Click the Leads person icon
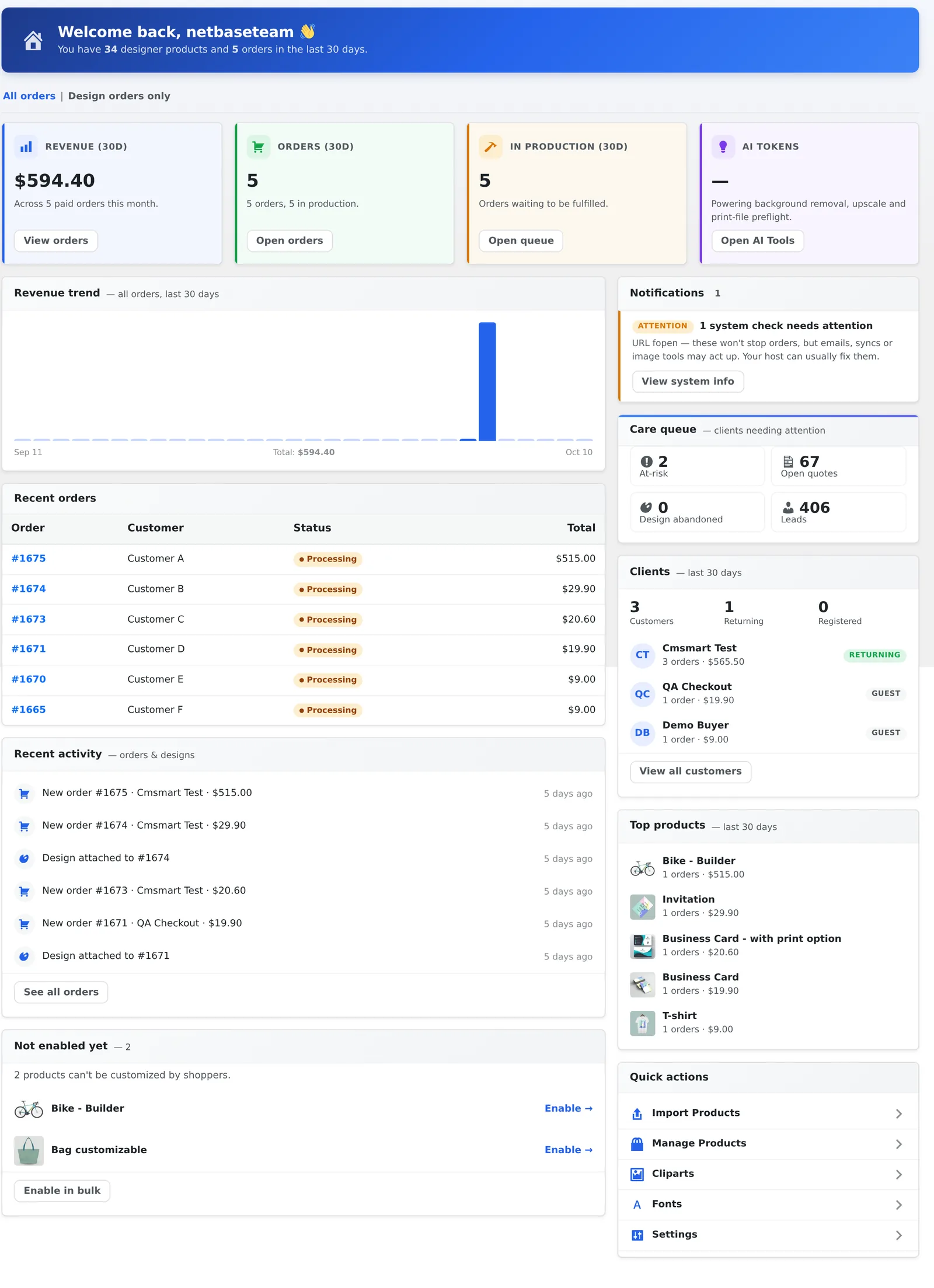Screen dimensions: 934x1288 788,507
